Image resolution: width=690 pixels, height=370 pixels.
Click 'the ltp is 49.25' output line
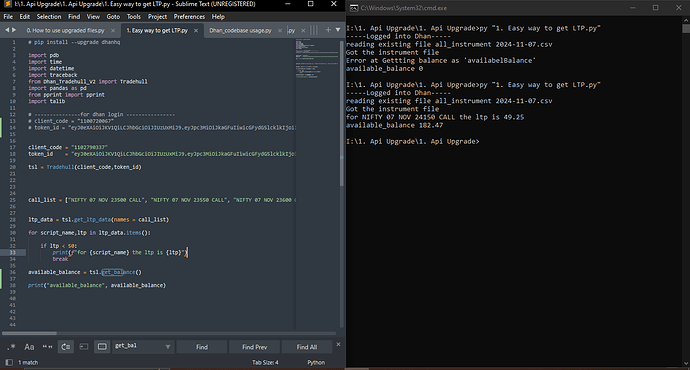pos(492,117)
